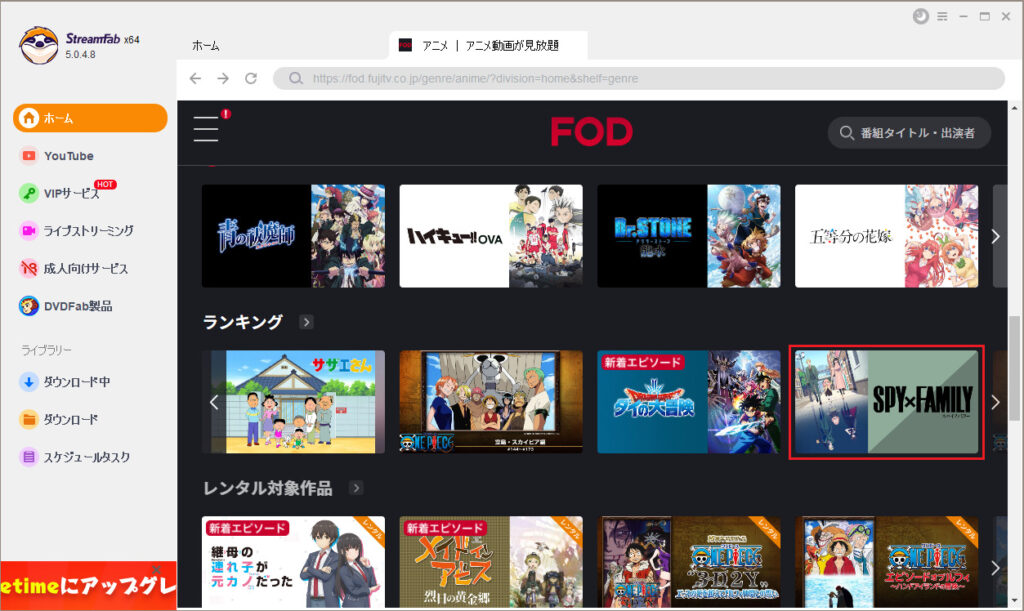The image size is (1024, 611).
Task: Open the 青の祓魔師 thumbnail
Action: tap(293, 236)
